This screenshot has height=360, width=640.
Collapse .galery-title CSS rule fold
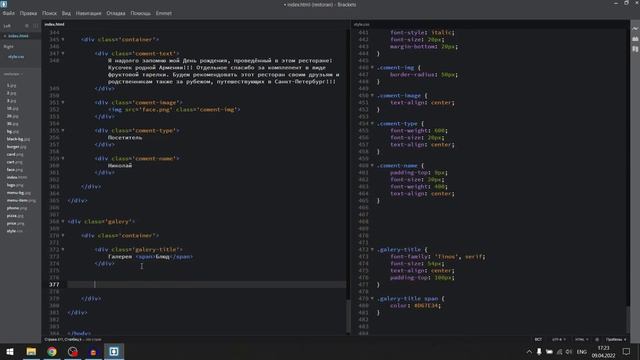click(x=372, y=249)
